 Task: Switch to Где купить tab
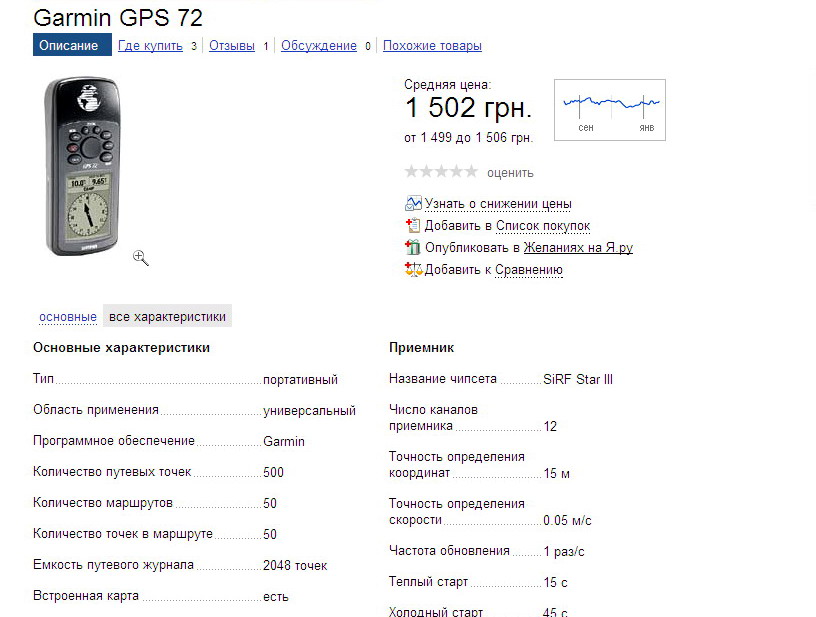[x=150, y=46]
